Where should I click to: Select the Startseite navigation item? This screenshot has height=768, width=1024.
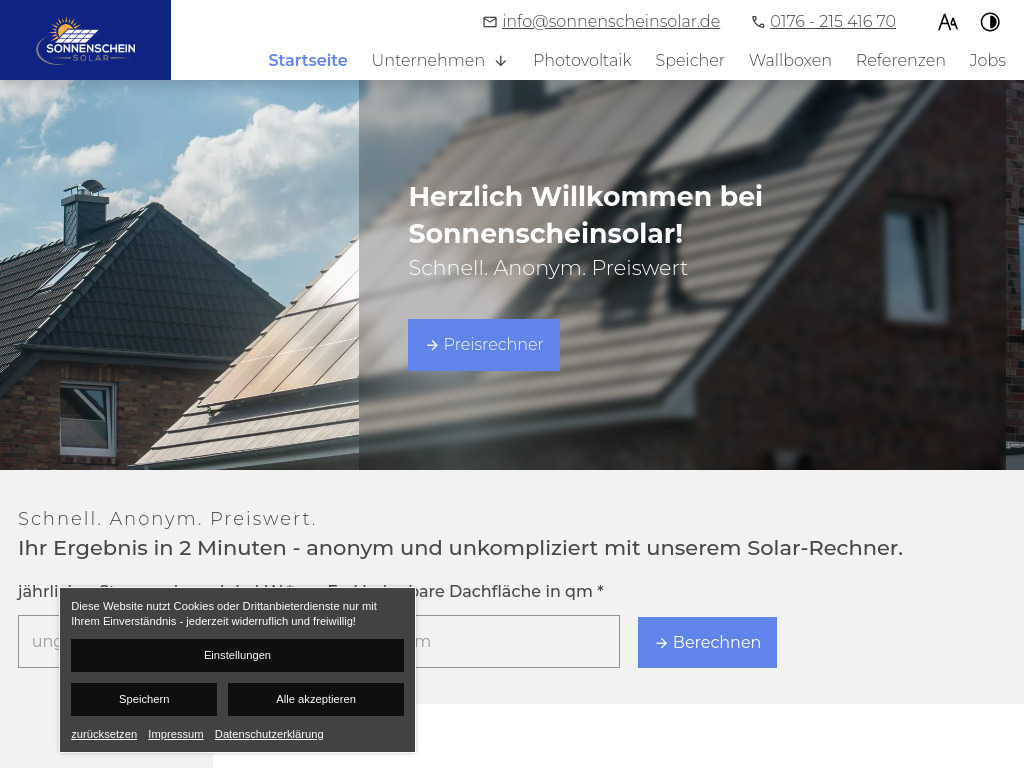307,61
